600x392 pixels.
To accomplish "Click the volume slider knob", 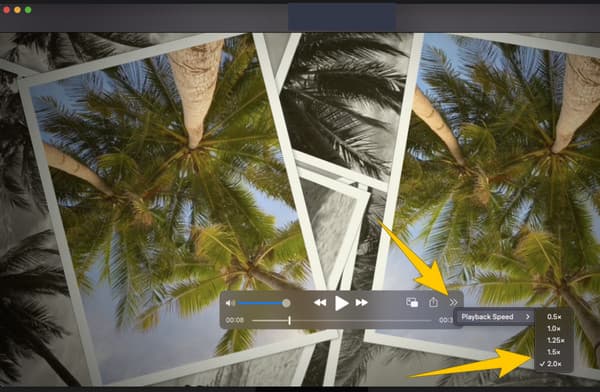I will click(286, 303).
